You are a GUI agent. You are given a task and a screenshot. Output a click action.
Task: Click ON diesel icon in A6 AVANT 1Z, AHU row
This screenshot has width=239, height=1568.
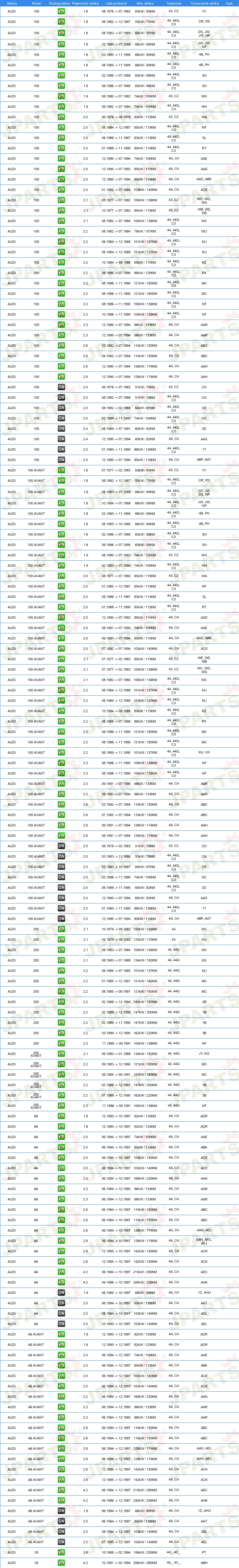point(61,1511)
